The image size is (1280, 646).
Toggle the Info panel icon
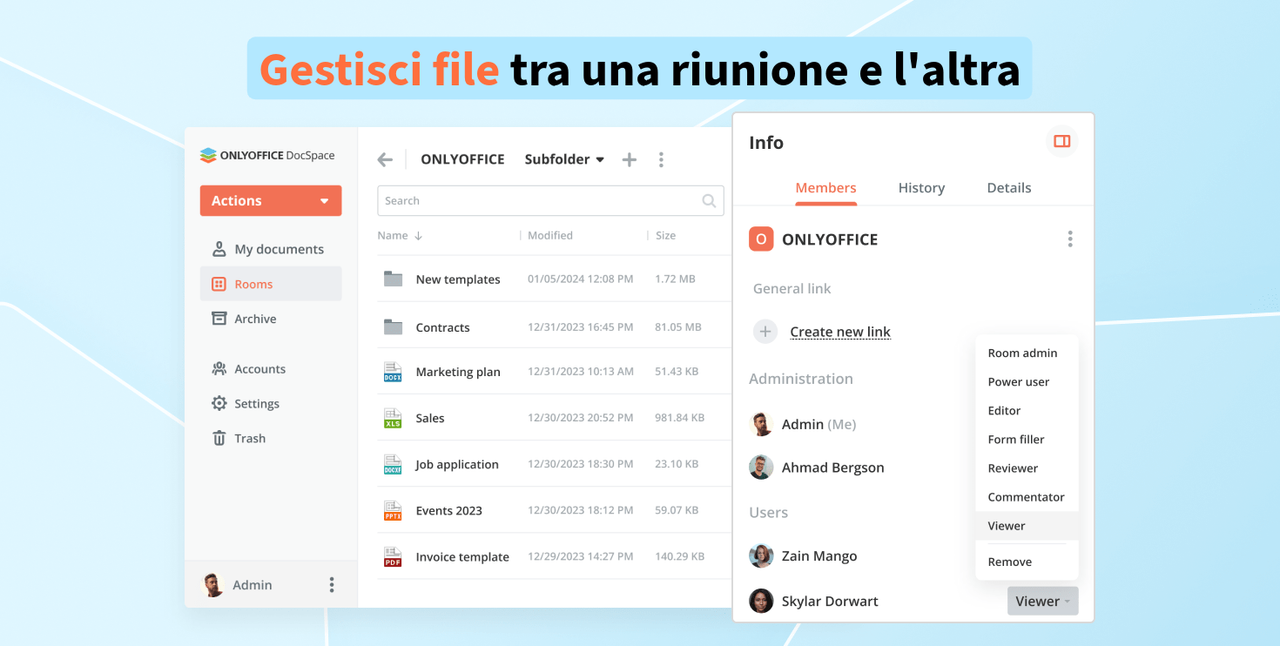(1062, 142)
